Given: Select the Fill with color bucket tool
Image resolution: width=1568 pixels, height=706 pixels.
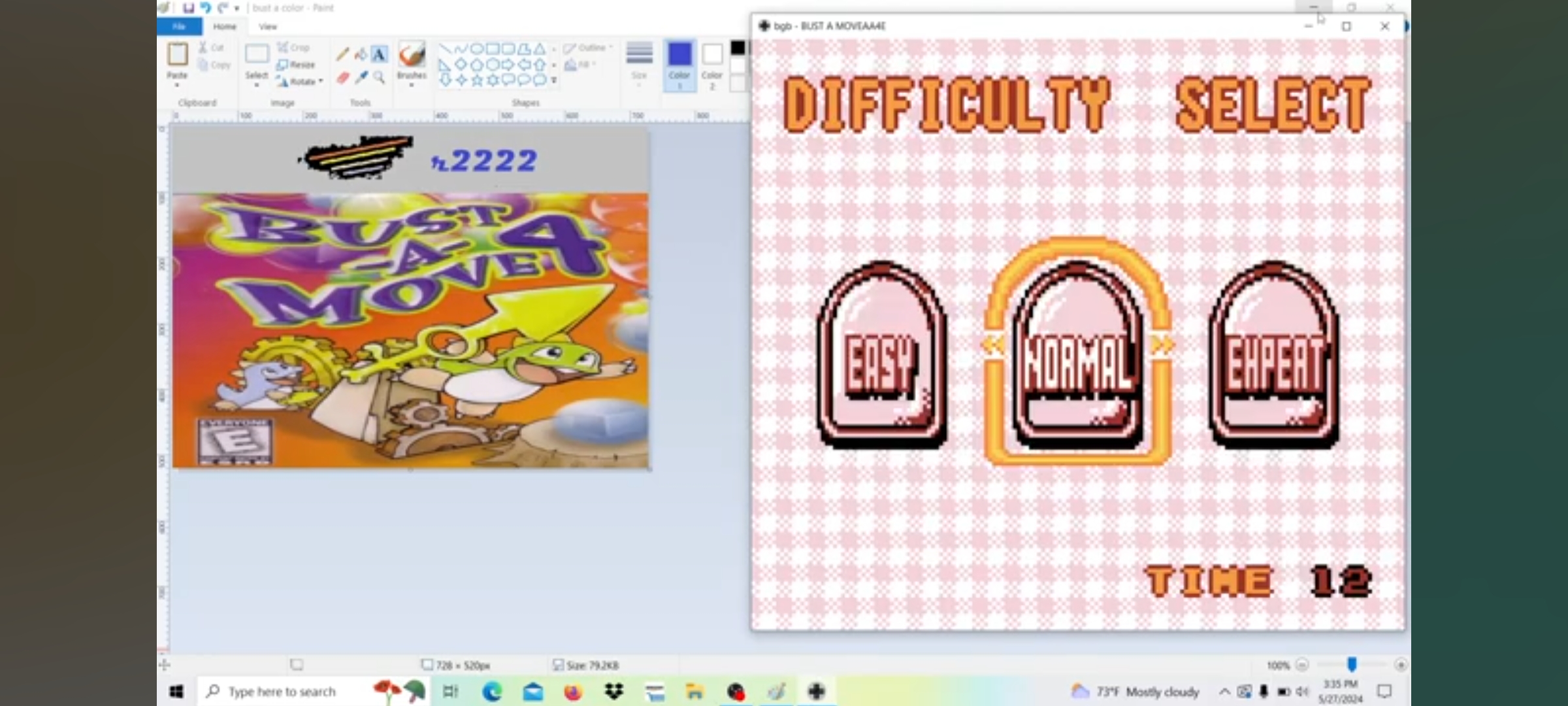Looking at the screenshot, I should pos(360,55).
